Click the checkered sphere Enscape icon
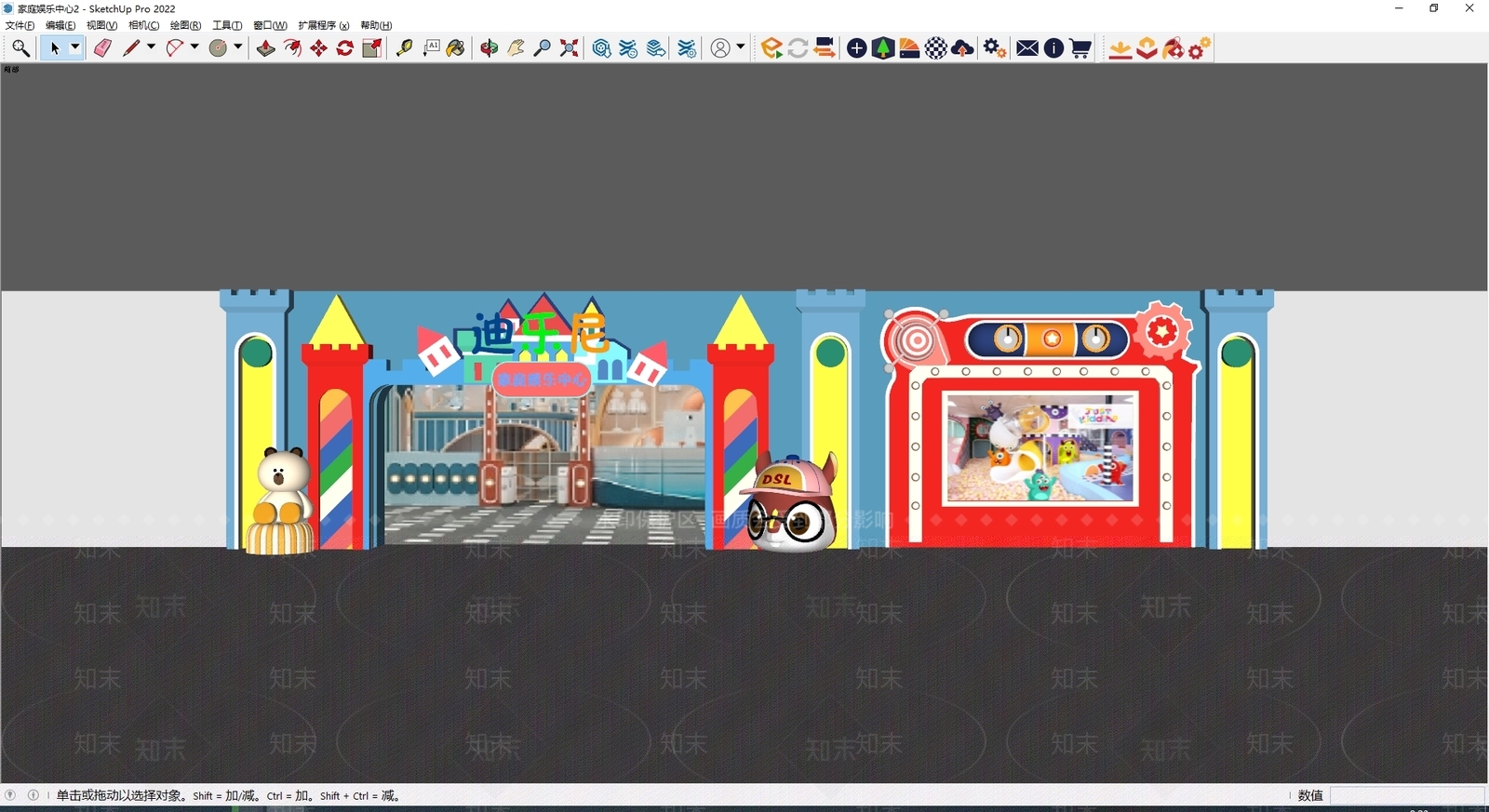This screenshot has height=812, width=1489. click(x=936, y=48)
